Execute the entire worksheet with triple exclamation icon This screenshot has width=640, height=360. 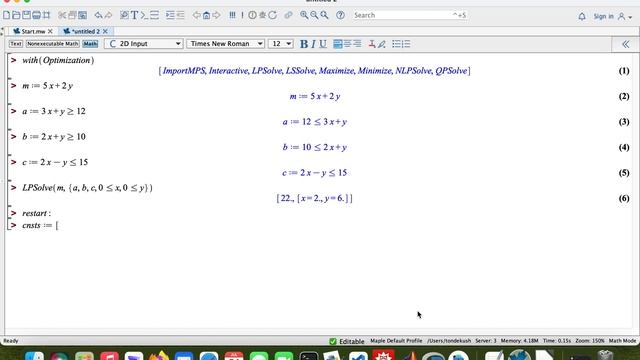(232, 15)
